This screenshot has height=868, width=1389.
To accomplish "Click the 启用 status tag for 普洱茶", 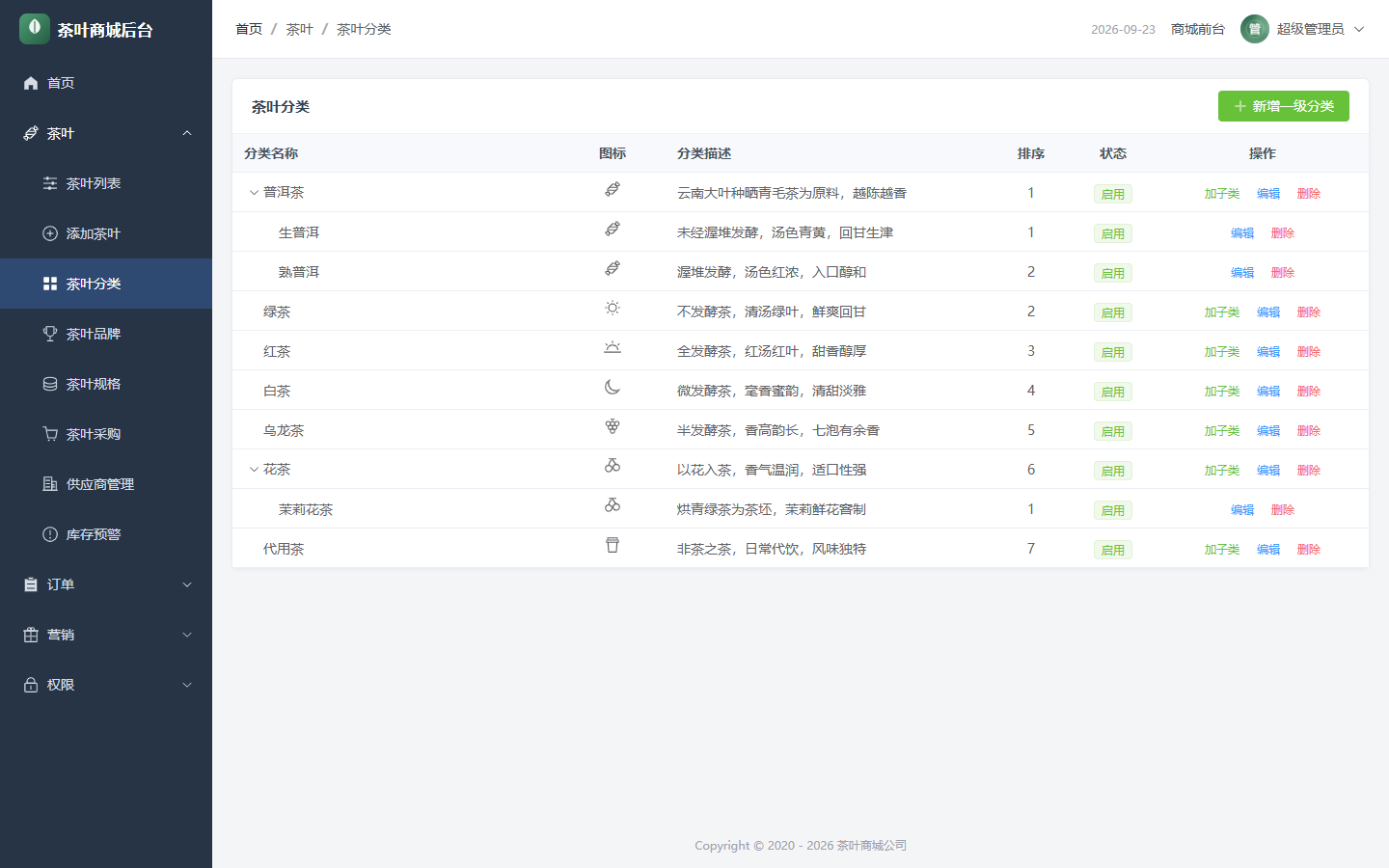I will tap(1113, 194).
